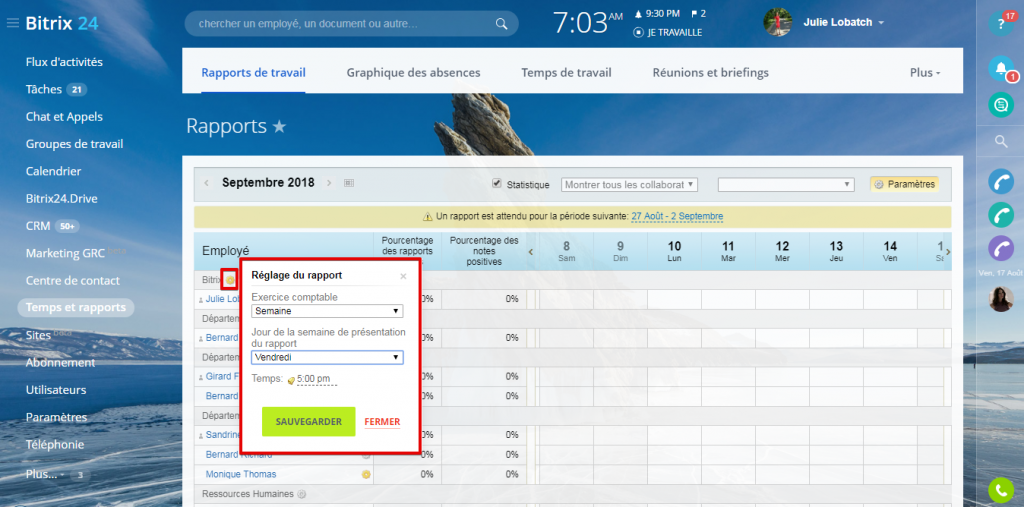Open the Vendredi weekday dropdown
Image resolution: width=1024 pixels, height=507 pixels.
point(327,357)
